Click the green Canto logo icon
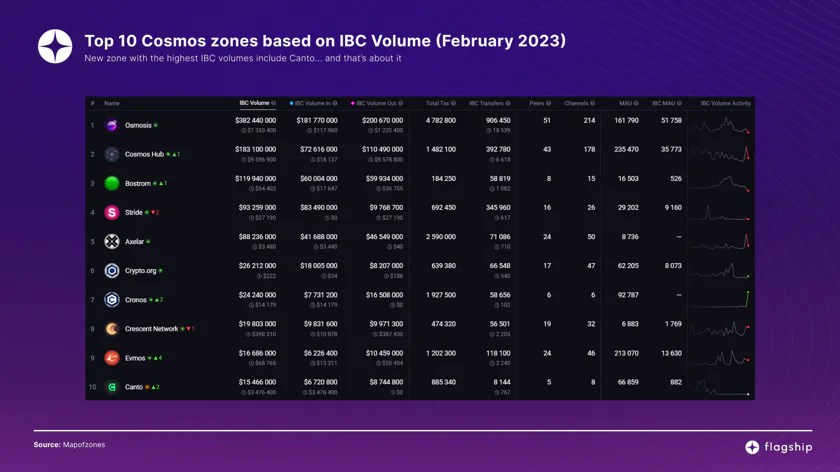Viewport: 840px width, 472px height. (111, 387)
